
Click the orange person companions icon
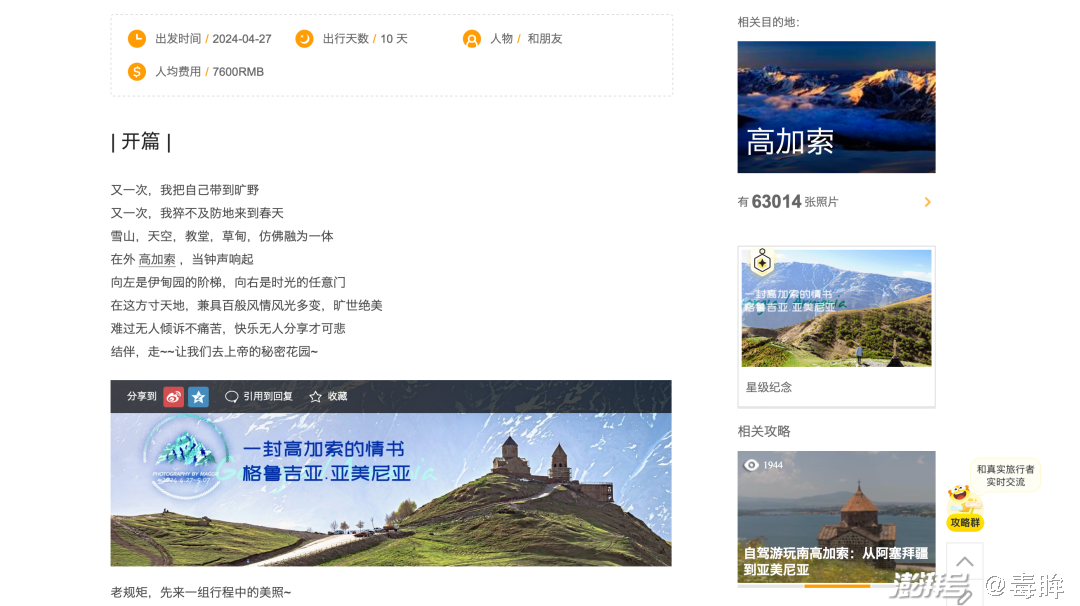coord(472,39)
